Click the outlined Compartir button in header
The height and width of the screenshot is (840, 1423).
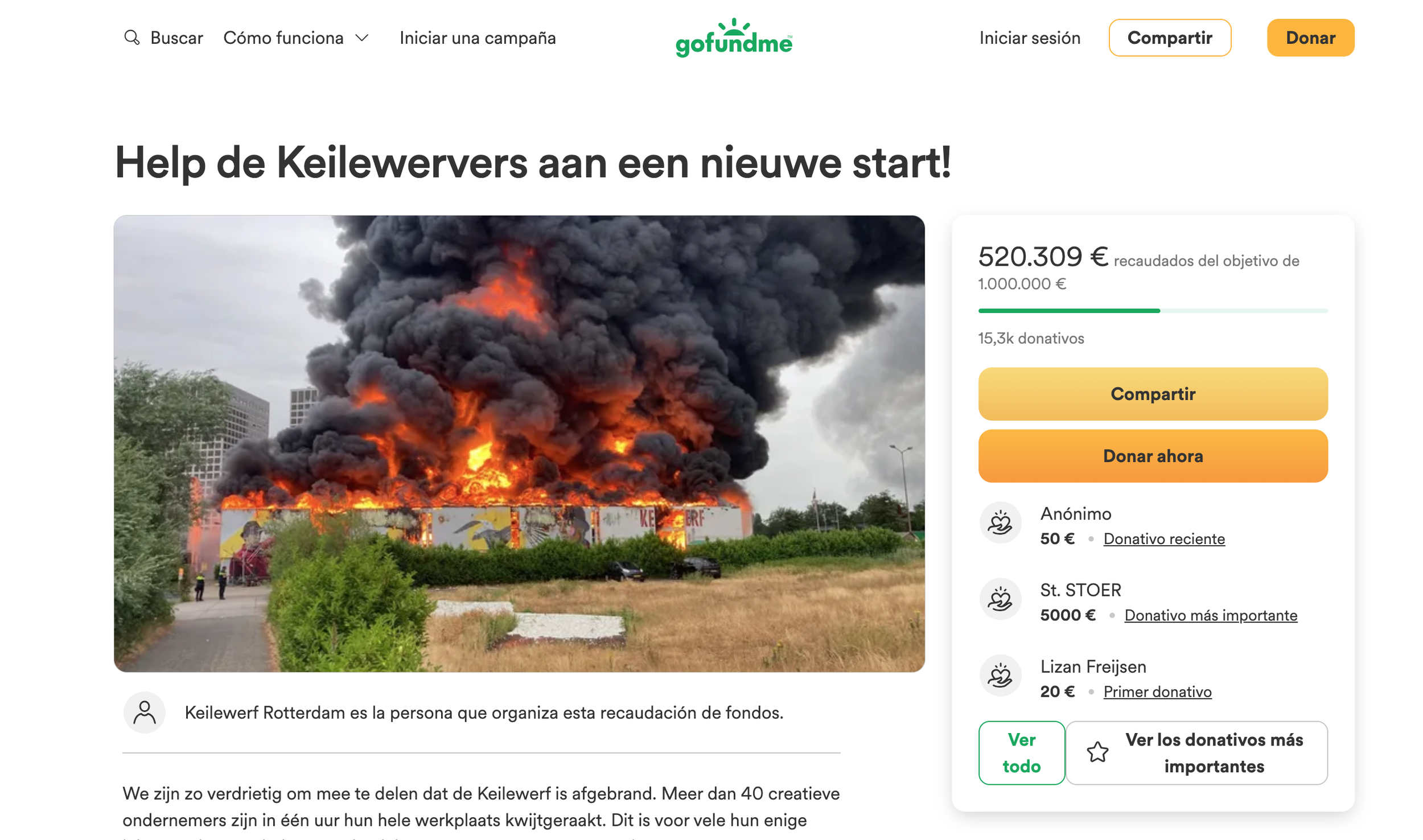click(x=1170, y=38)
